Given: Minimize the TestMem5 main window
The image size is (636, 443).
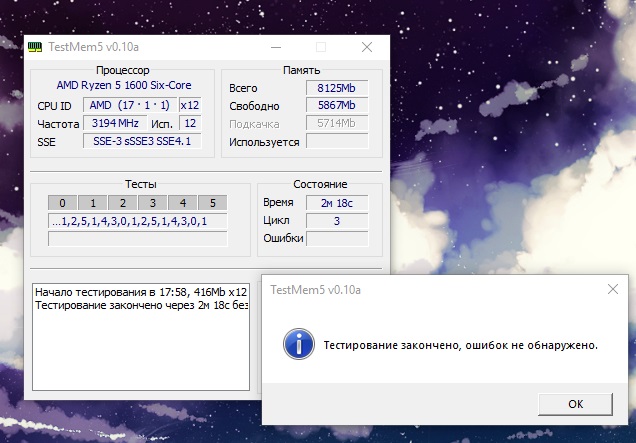Looking at the screenshot, I should point(276,47).
